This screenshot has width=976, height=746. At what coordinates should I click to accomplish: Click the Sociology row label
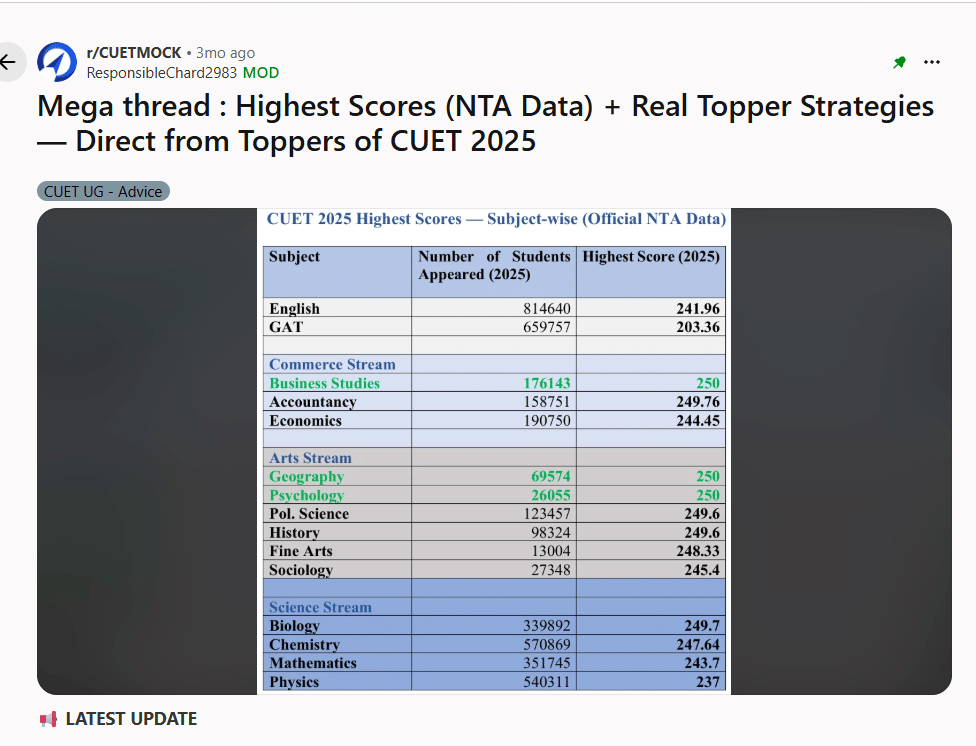coord(301,570)
